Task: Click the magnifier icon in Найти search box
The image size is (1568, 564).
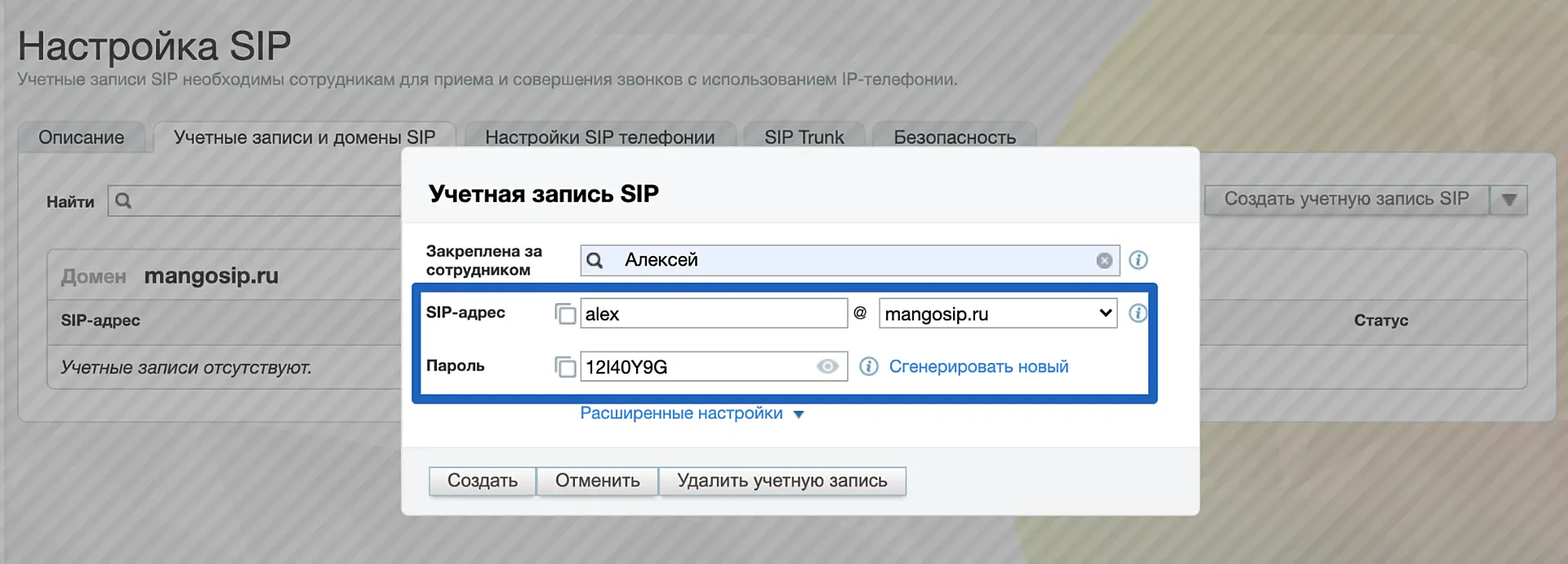Action: coord(123,201)
